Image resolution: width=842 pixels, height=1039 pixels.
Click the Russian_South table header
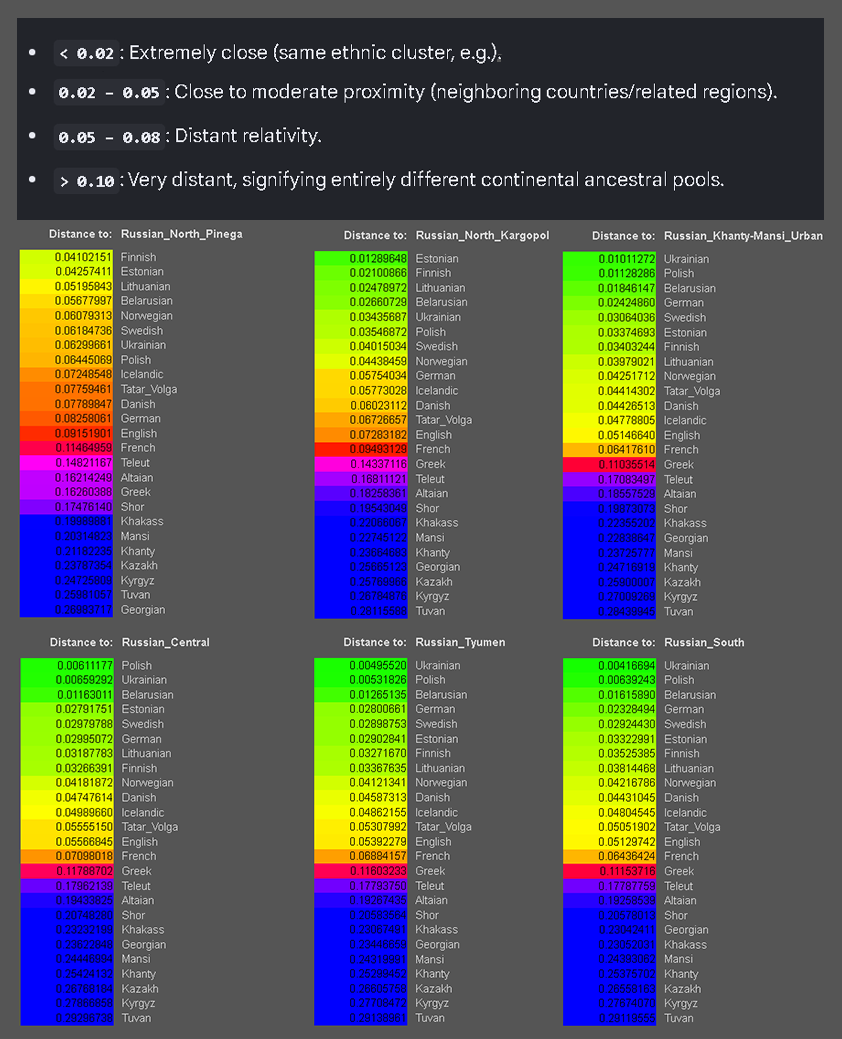704,642
